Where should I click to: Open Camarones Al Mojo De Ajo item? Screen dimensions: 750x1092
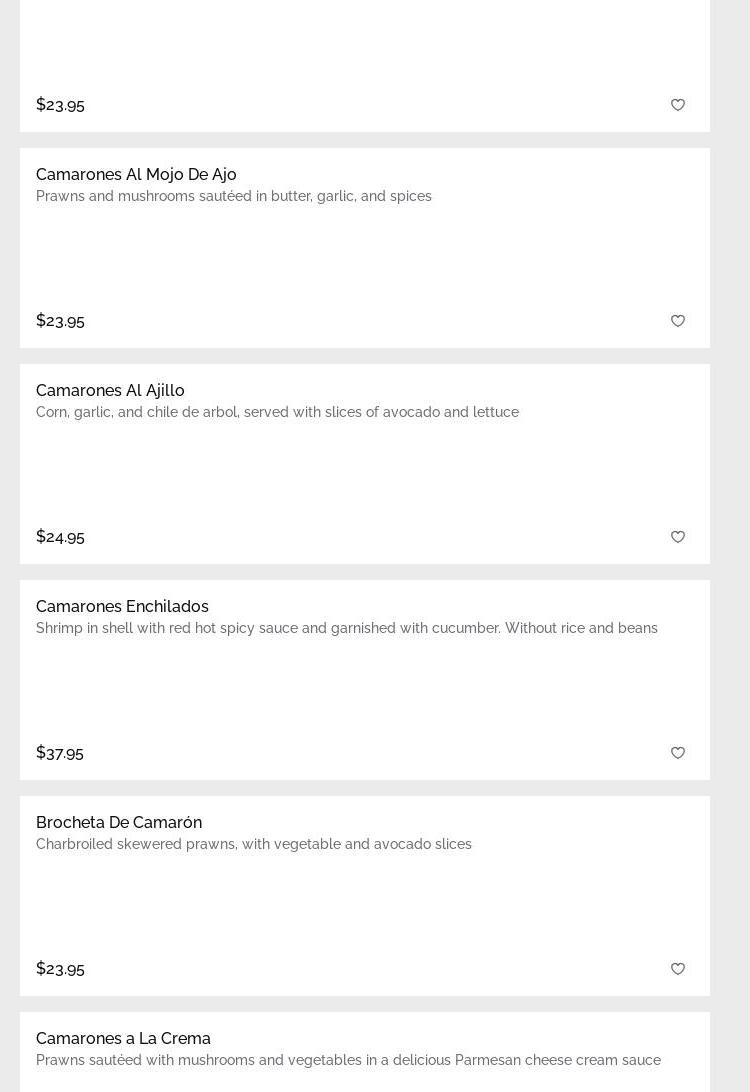tap(136, 174)
